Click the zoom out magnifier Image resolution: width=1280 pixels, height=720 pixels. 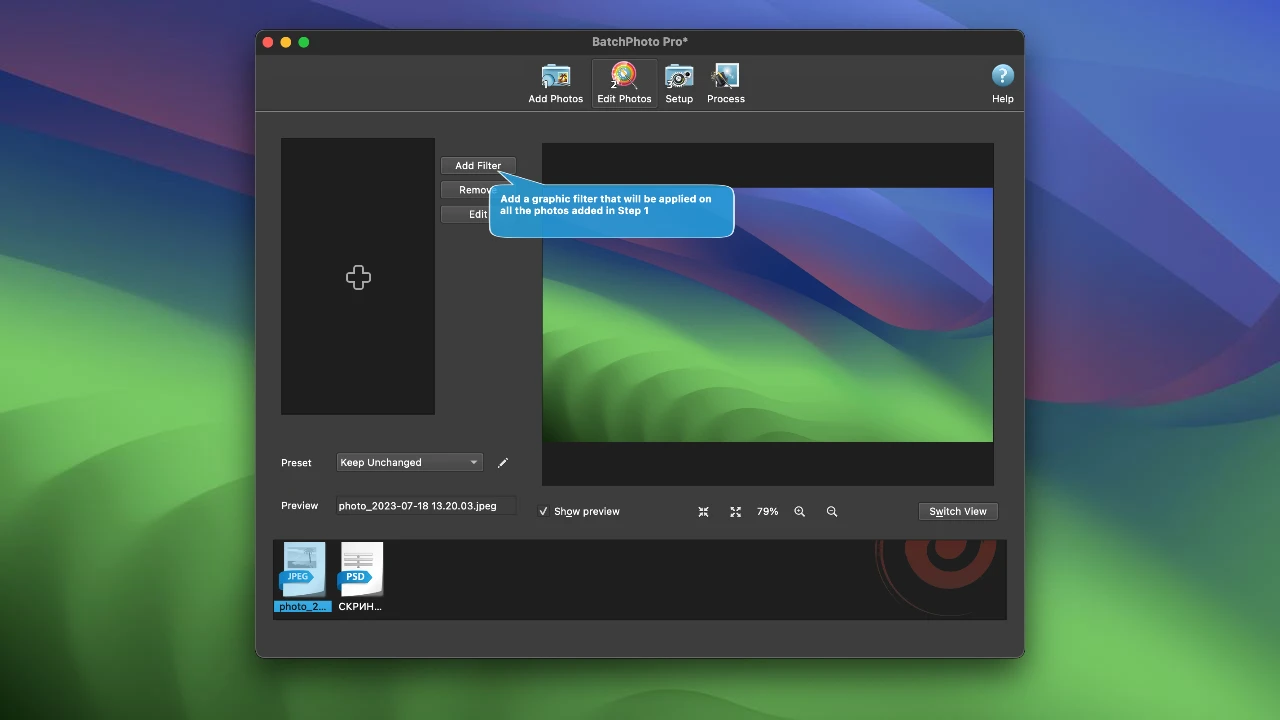point(832,512)
